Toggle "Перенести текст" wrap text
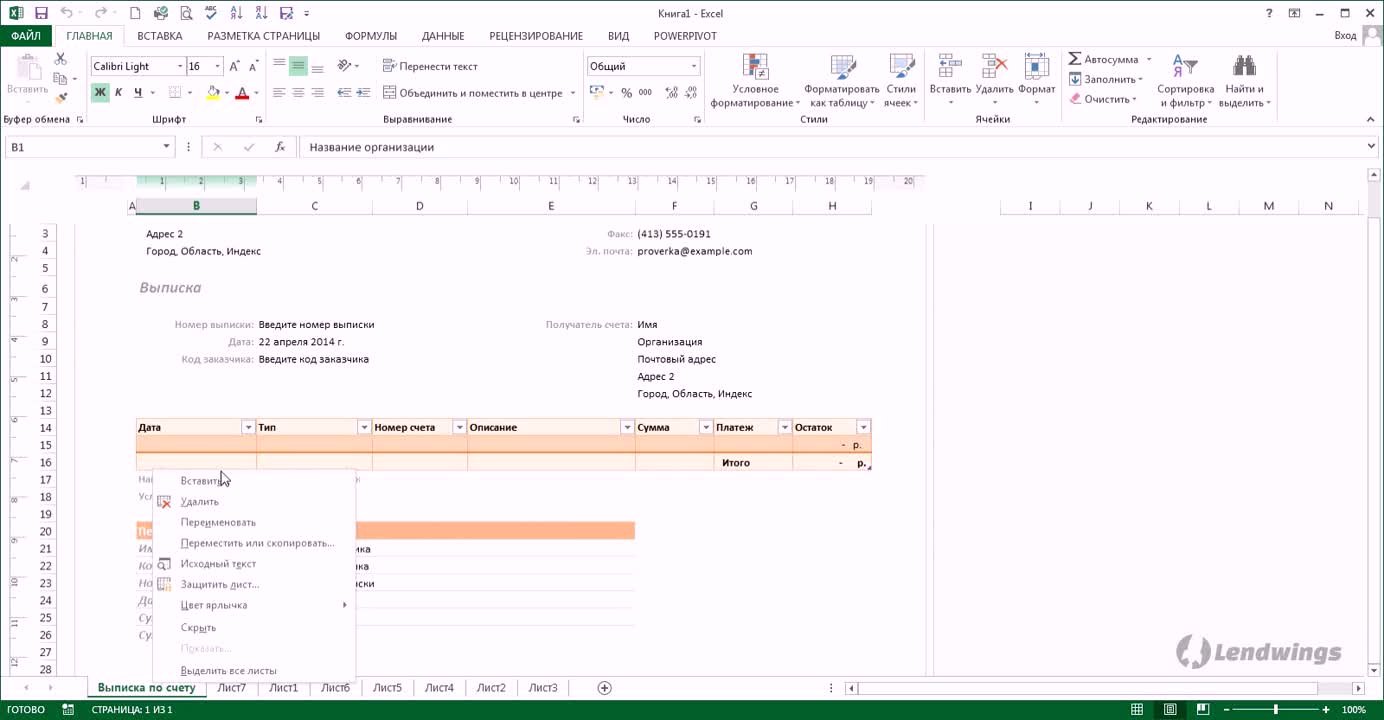 (x=431, y=66)
